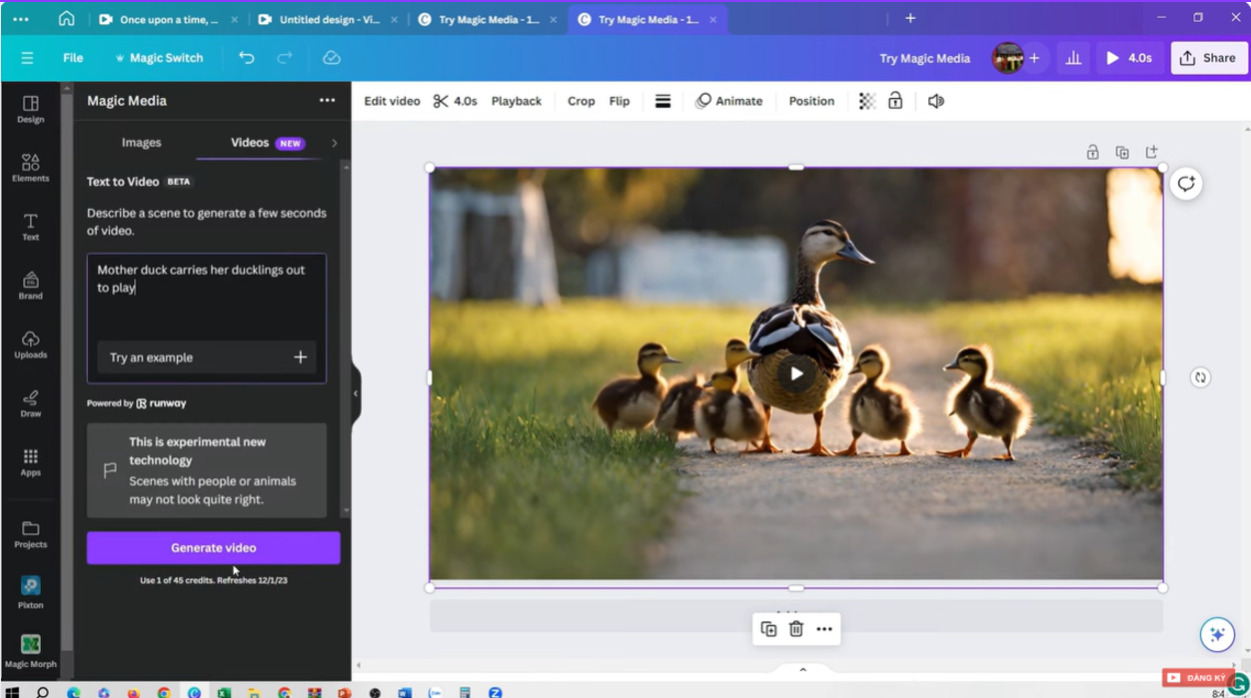Expand the page thumbnails chevron at bottom

coord(803,670)
